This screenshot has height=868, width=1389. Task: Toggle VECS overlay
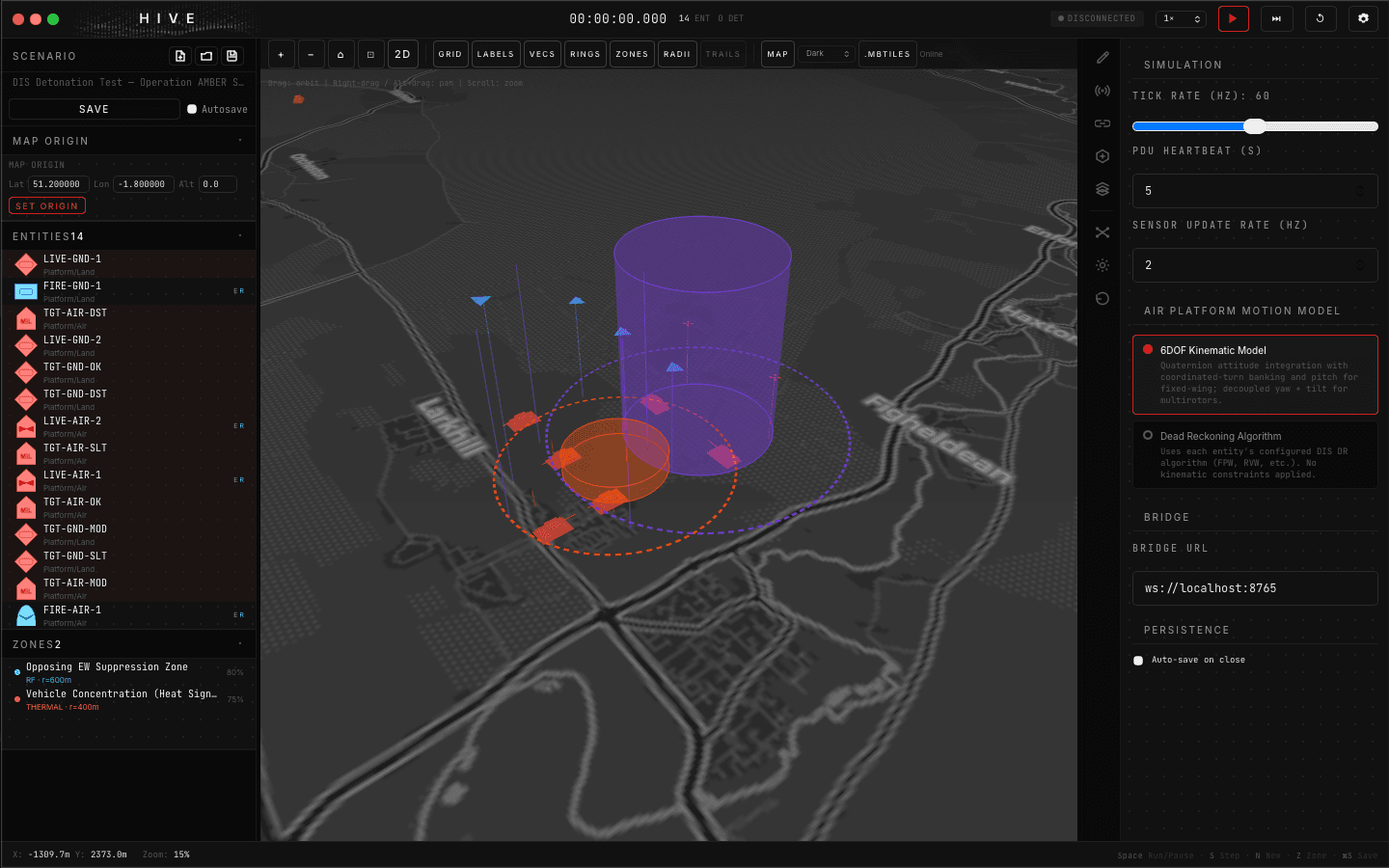tap(542, 54)
